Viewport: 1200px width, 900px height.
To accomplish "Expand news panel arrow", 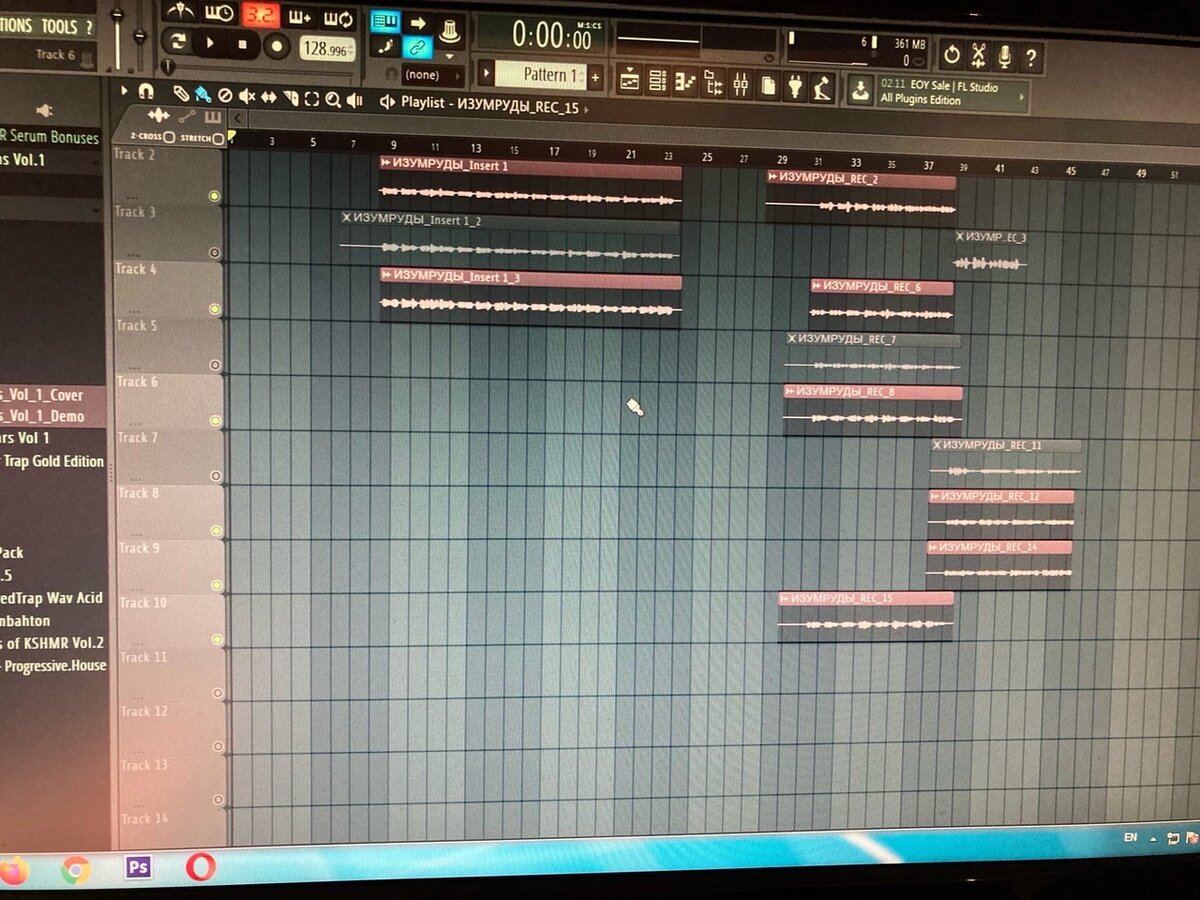I will [x=1021, y=96].
